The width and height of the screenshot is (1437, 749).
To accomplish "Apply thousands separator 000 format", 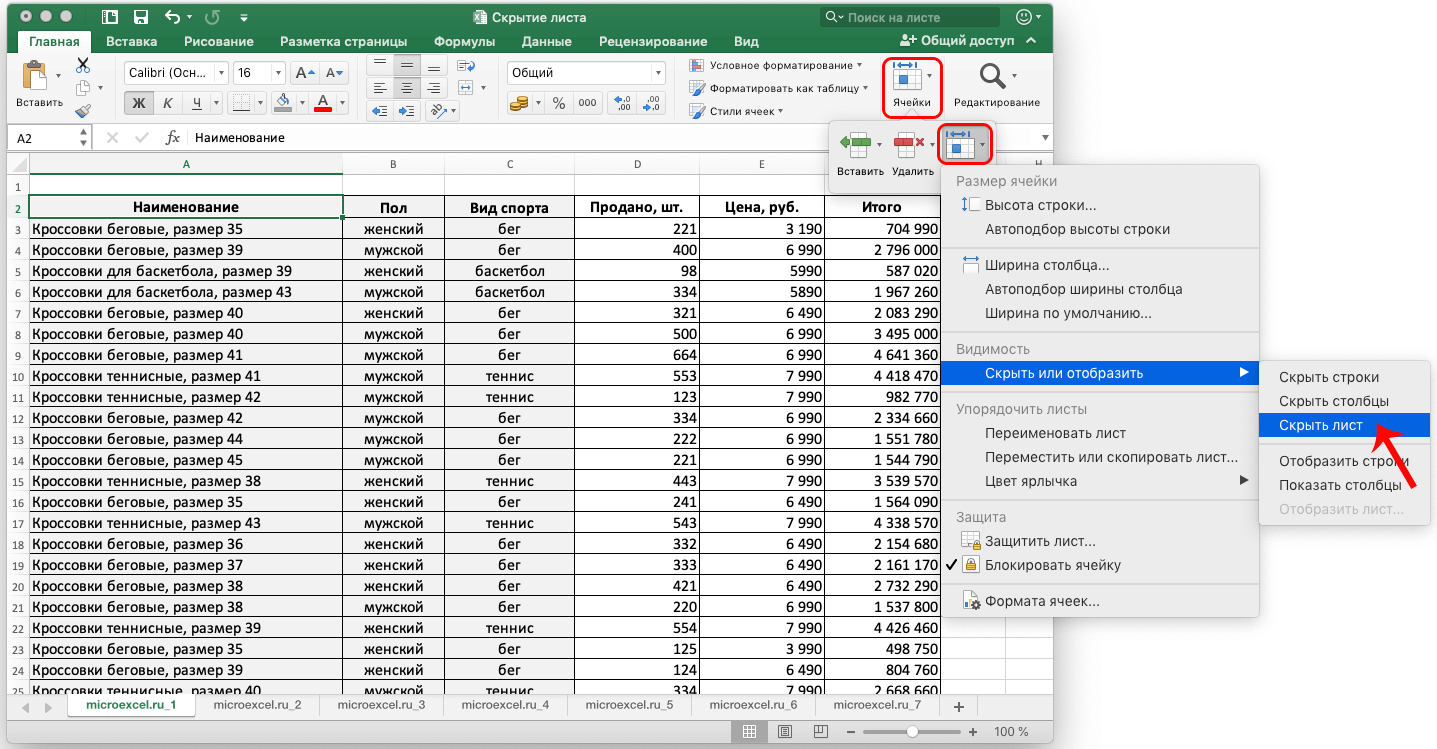I will [587, 103].
